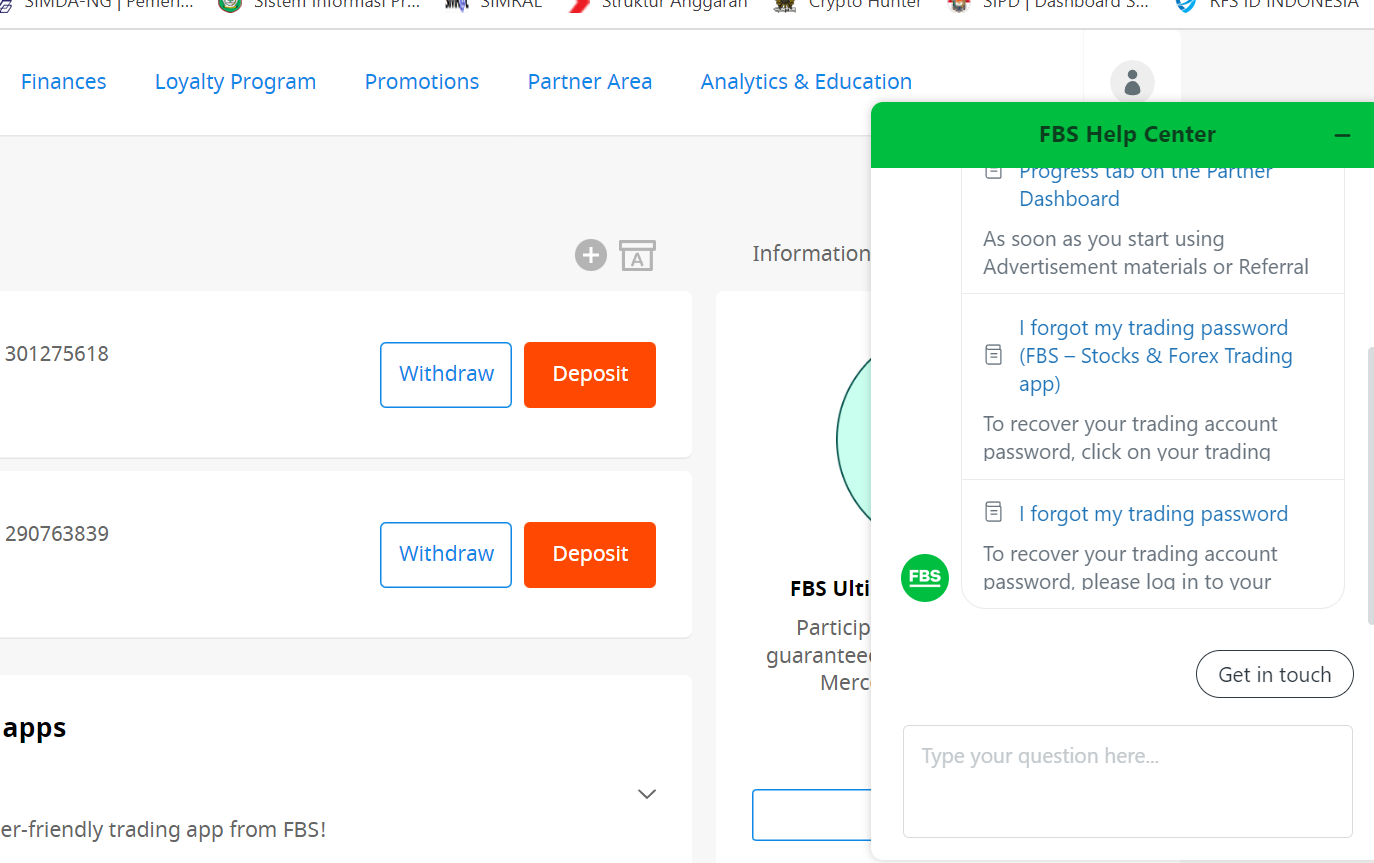Open the KFS ID INDONESIA bookmark
1374x863 pixels.
pyautogui.click(x=1267, y=5)
